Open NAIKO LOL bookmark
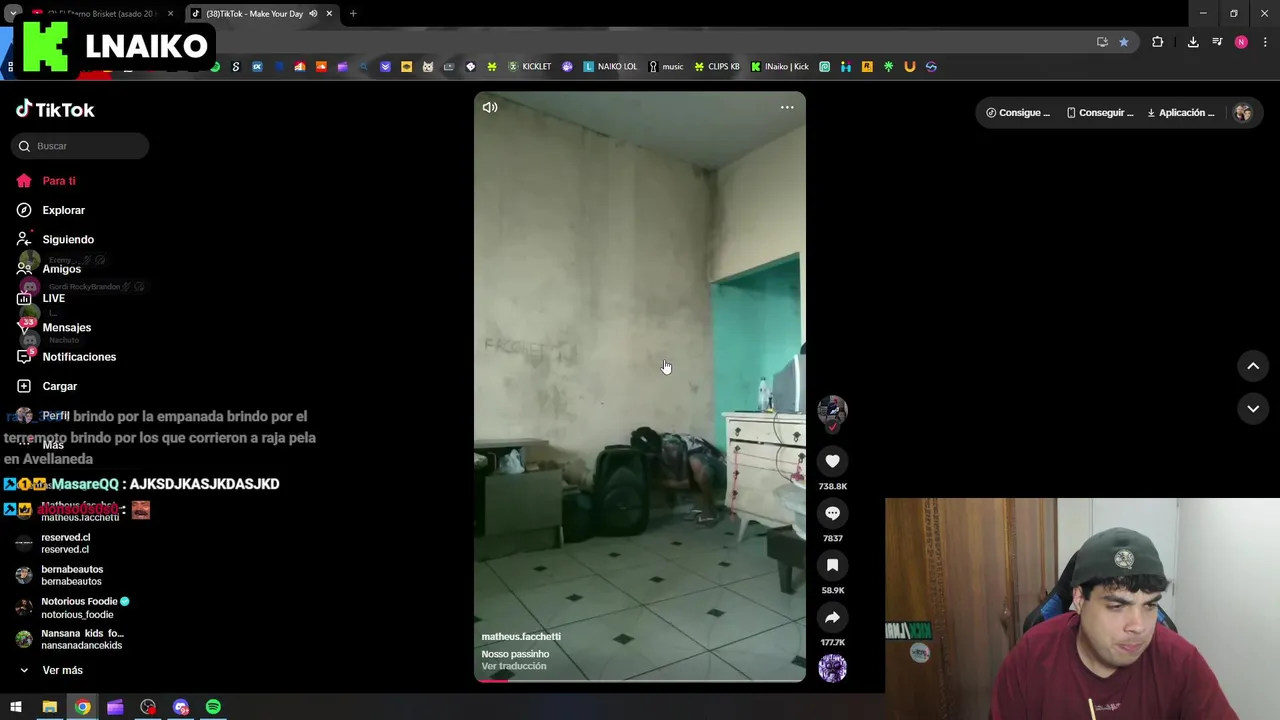 click(610, 67)
